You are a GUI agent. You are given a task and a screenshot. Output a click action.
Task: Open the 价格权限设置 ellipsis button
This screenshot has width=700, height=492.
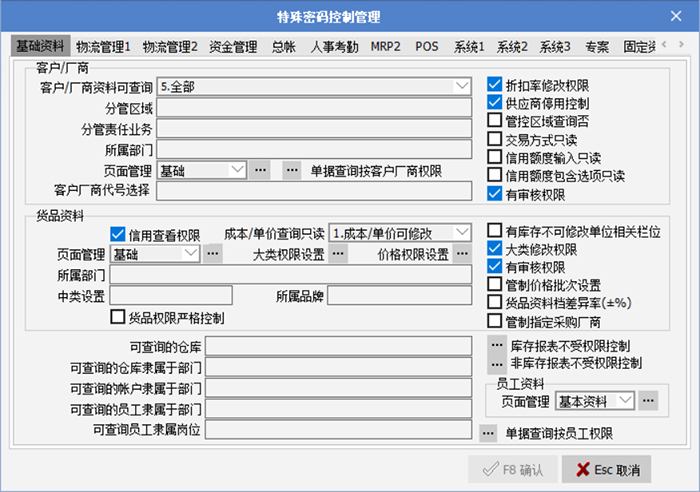coord(461,254)
